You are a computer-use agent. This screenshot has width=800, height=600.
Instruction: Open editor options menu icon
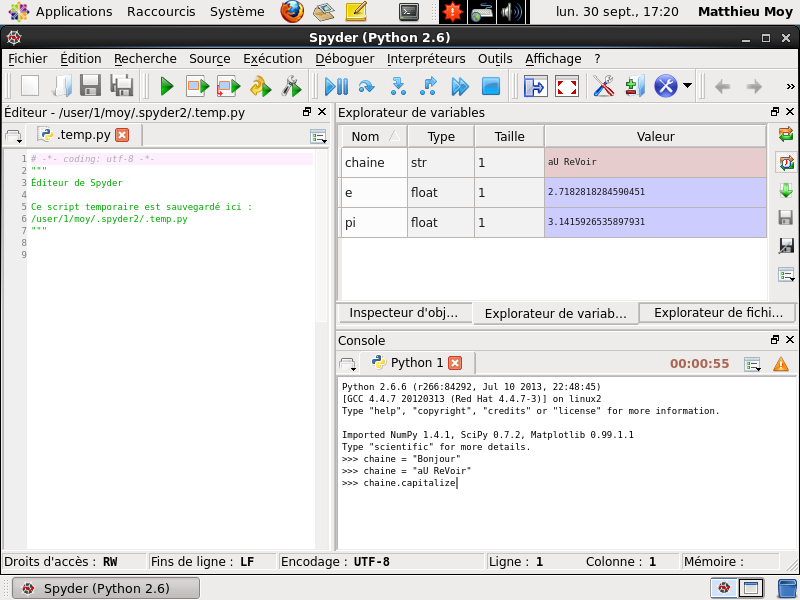318,136
